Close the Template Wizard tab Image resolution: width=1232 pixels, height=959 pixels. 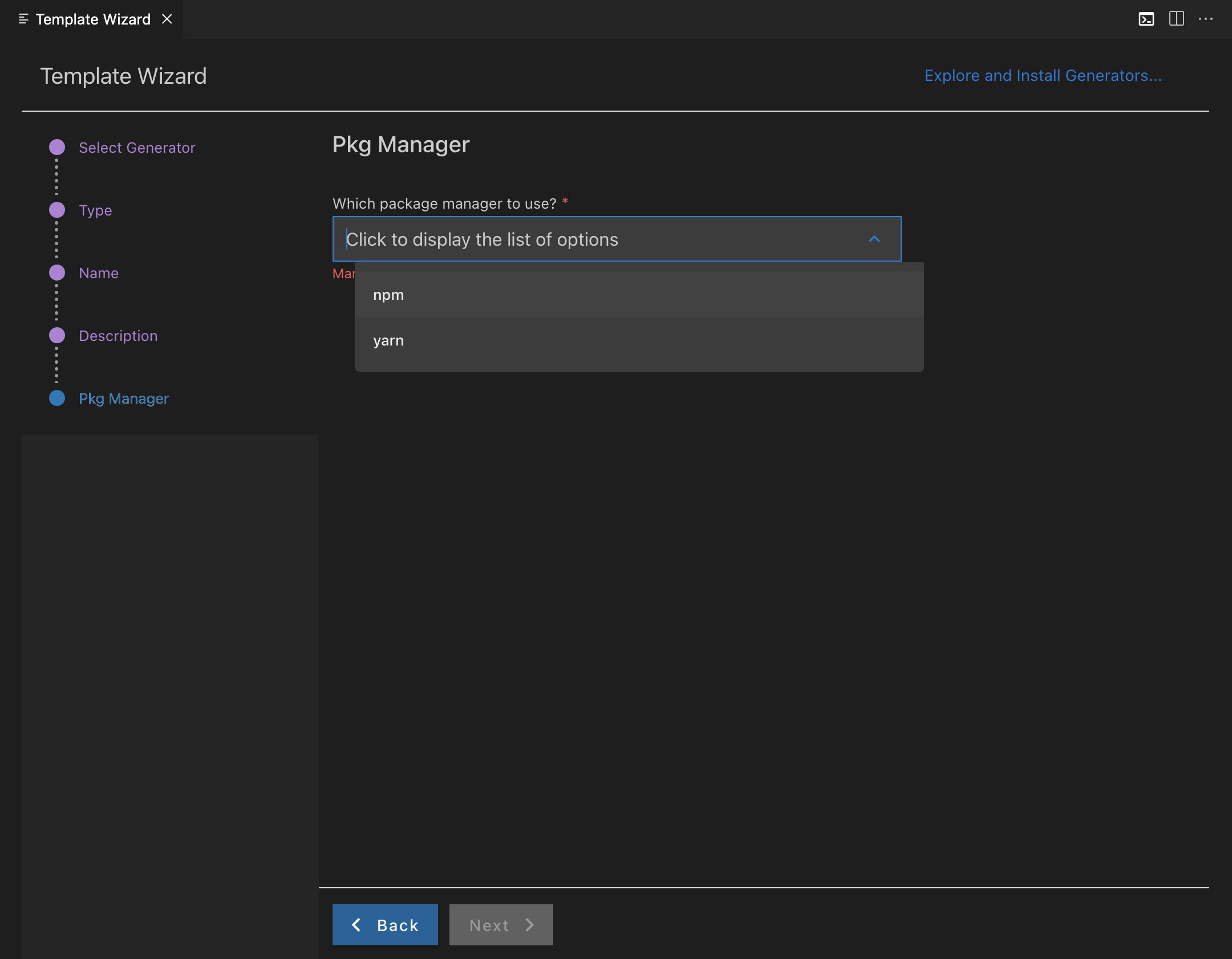[x=167, y=19]
